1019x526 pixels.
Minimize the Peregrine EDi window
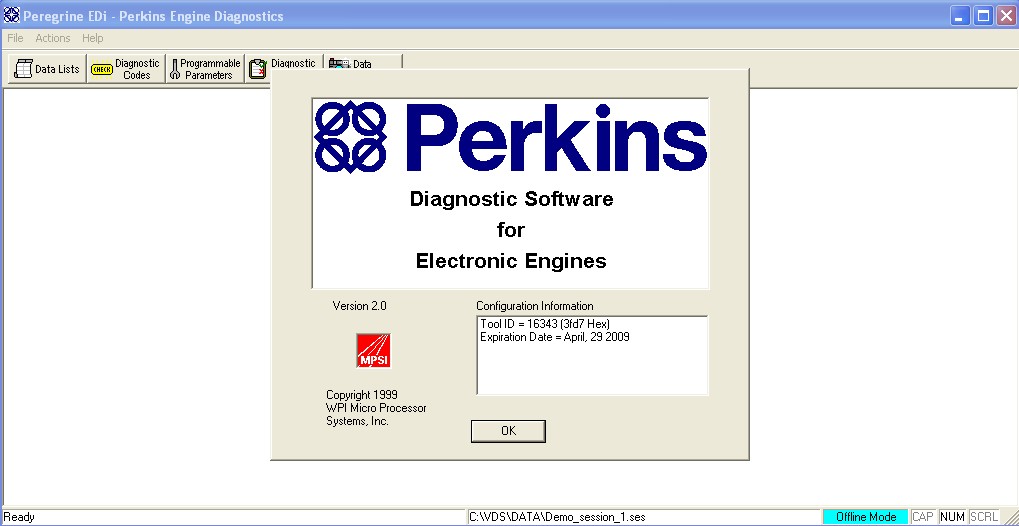click(x=960, y=16)
